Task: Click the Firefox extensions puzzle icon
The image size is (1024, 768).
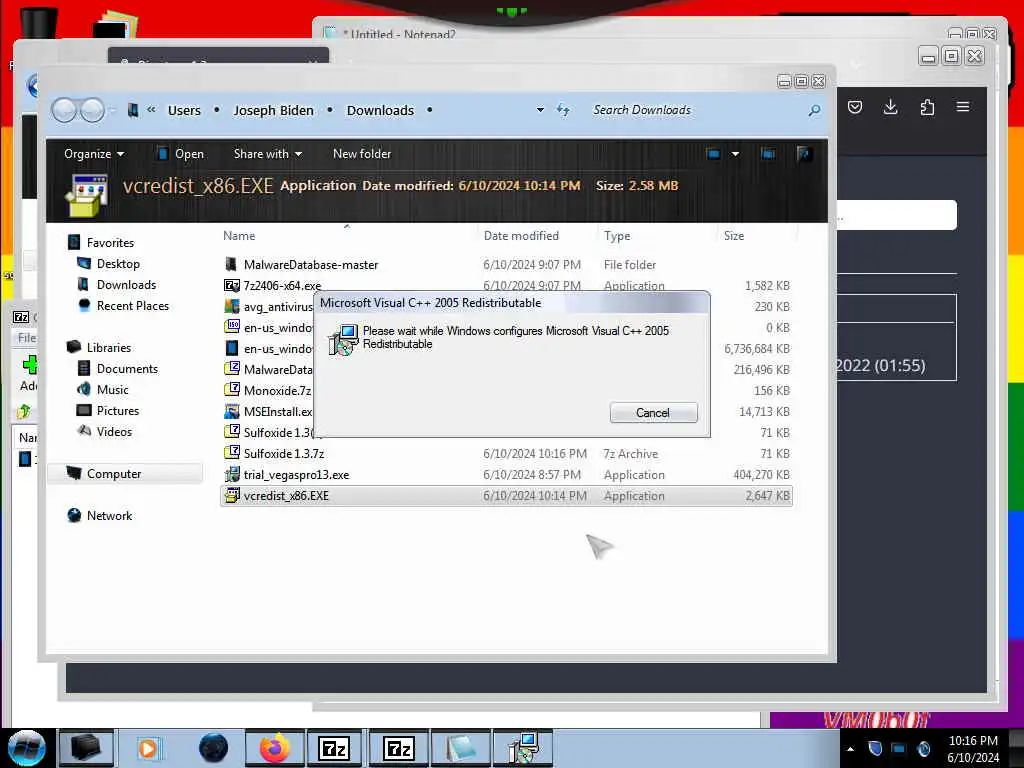Action: (x=927, y=107)
